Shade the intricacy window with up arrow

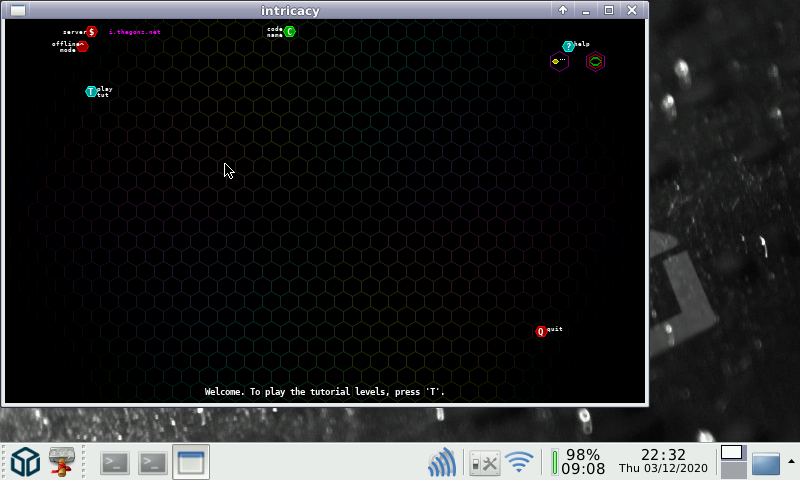tap(563, 10)
